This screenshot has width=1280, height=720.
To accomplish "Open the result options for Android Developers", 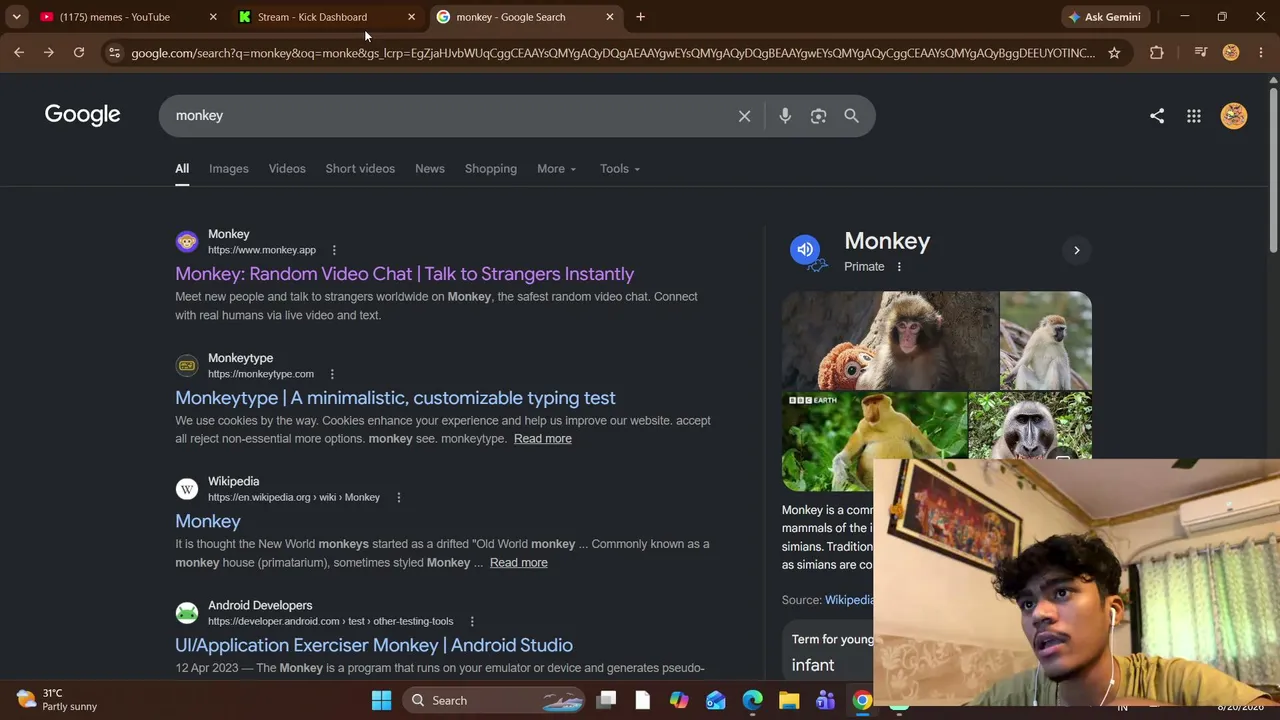I will click(x=472, y=621).
